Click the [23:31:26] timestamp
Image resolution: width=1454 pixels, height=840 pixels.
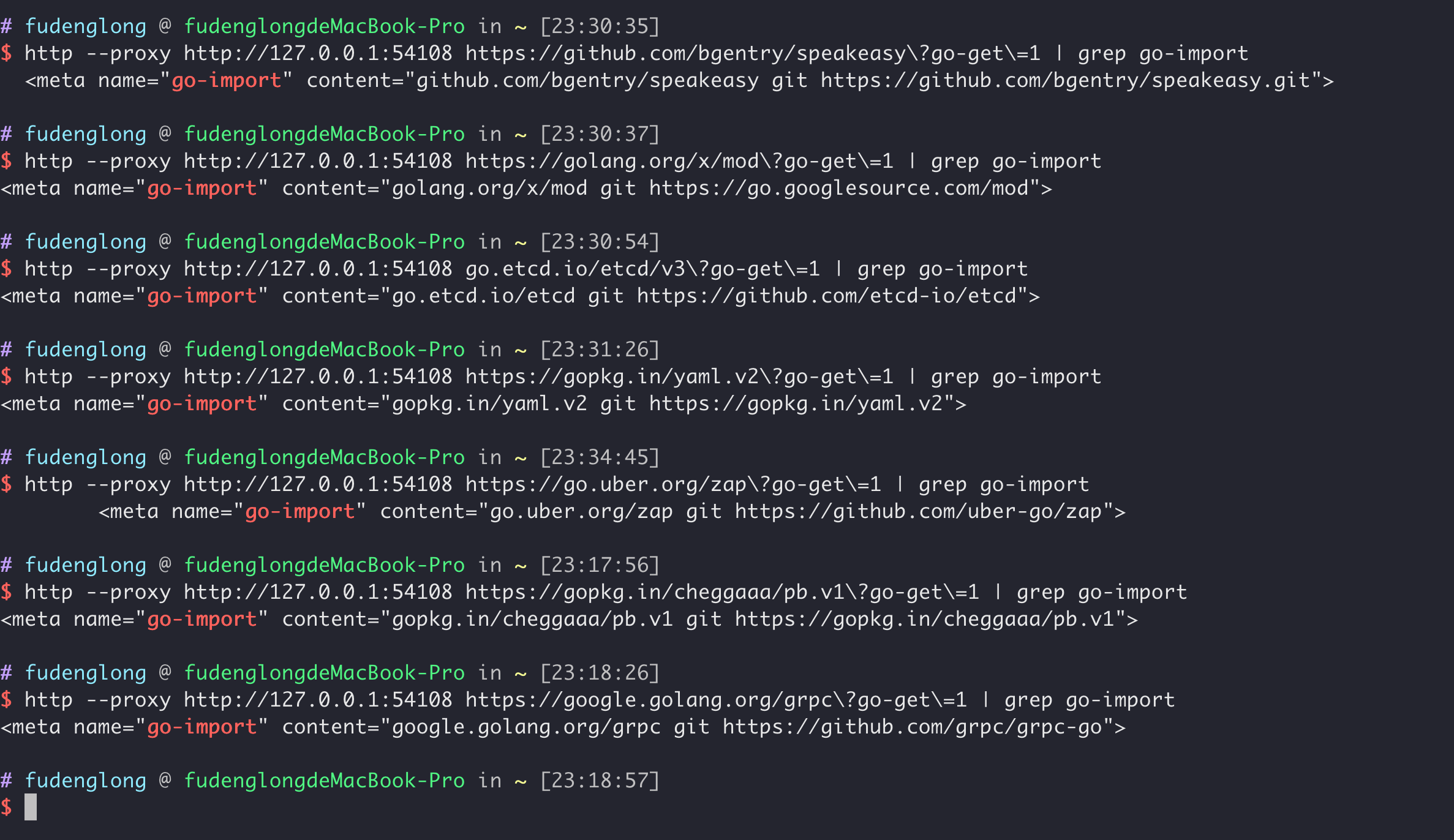tap(600, 350)
